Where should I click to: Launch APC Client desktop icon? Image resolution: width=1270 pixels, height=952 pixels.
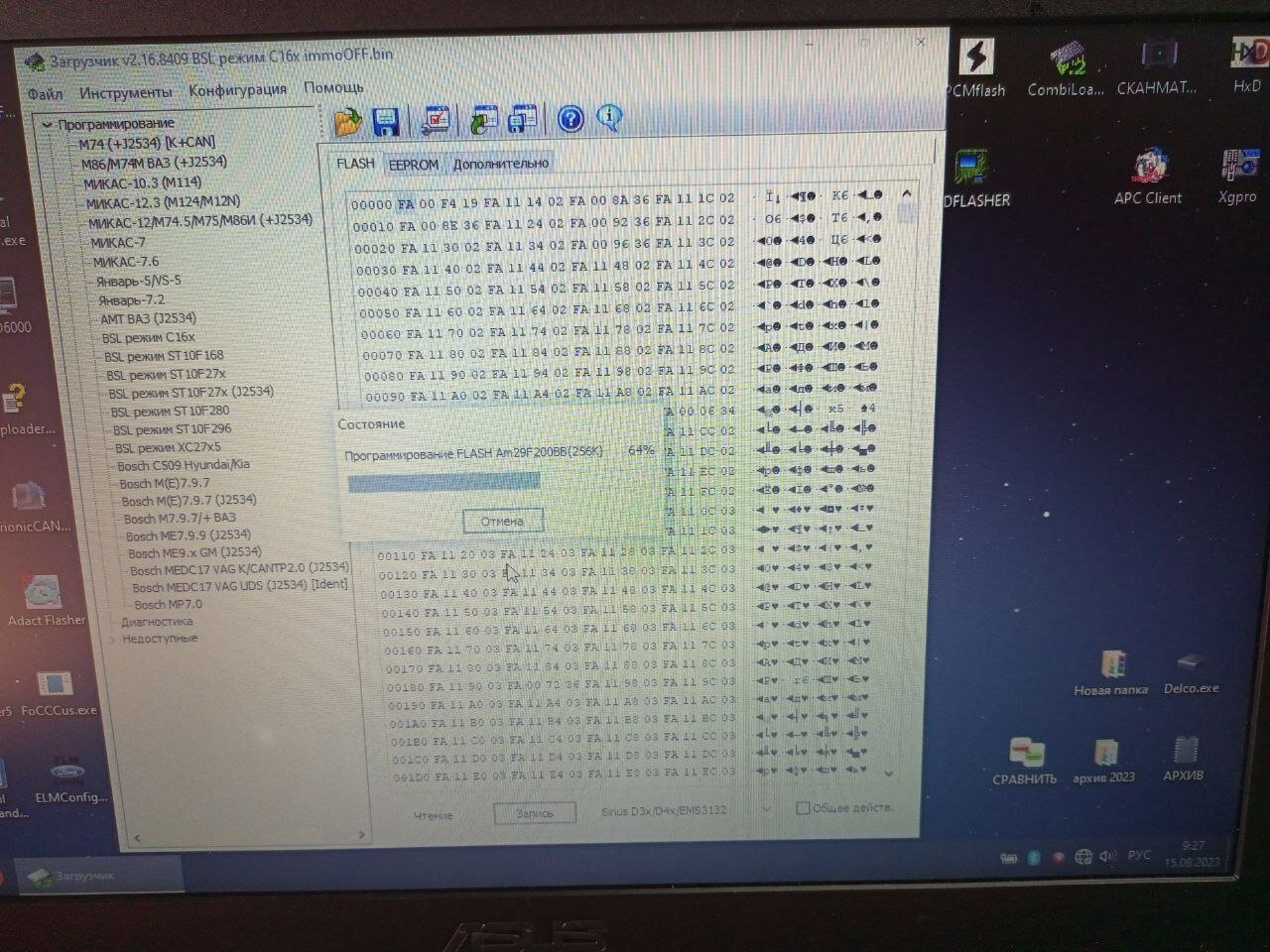[x=1148, y=177]
